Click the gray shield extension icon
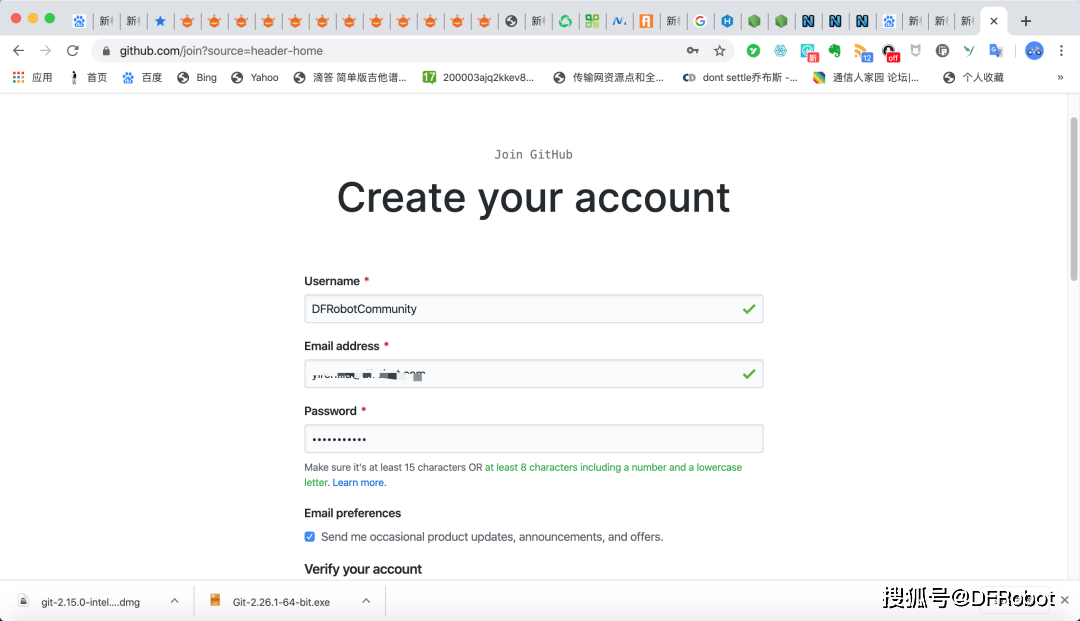This screenshot has width=1080, height=621. point(915,50)
